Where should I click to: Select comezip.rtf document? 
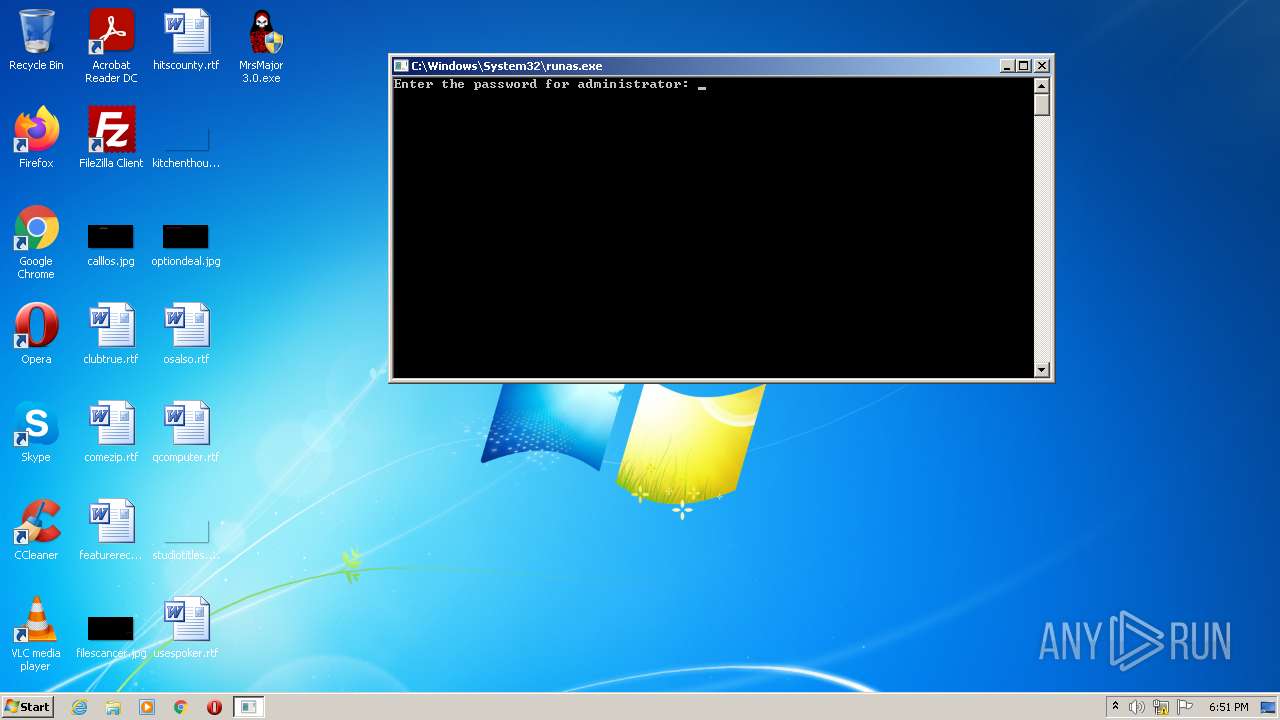pyautogui.click(x=111, y=432)
